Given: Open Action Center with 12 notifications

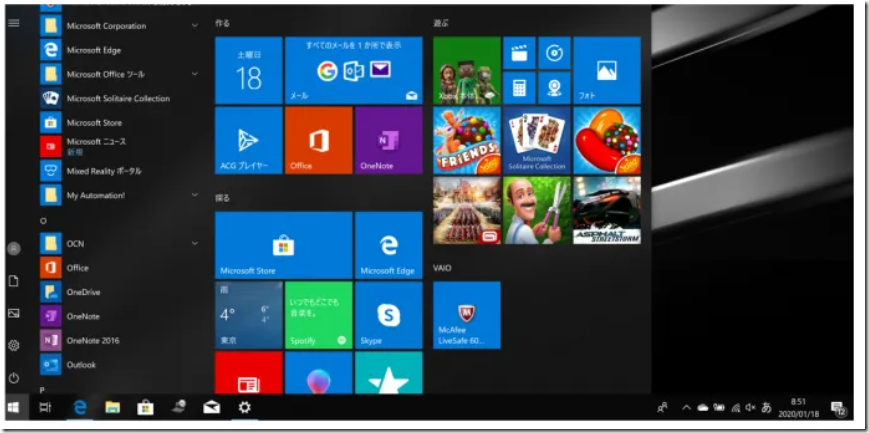Looking at the screenshot, I should [x=837, y=409].
